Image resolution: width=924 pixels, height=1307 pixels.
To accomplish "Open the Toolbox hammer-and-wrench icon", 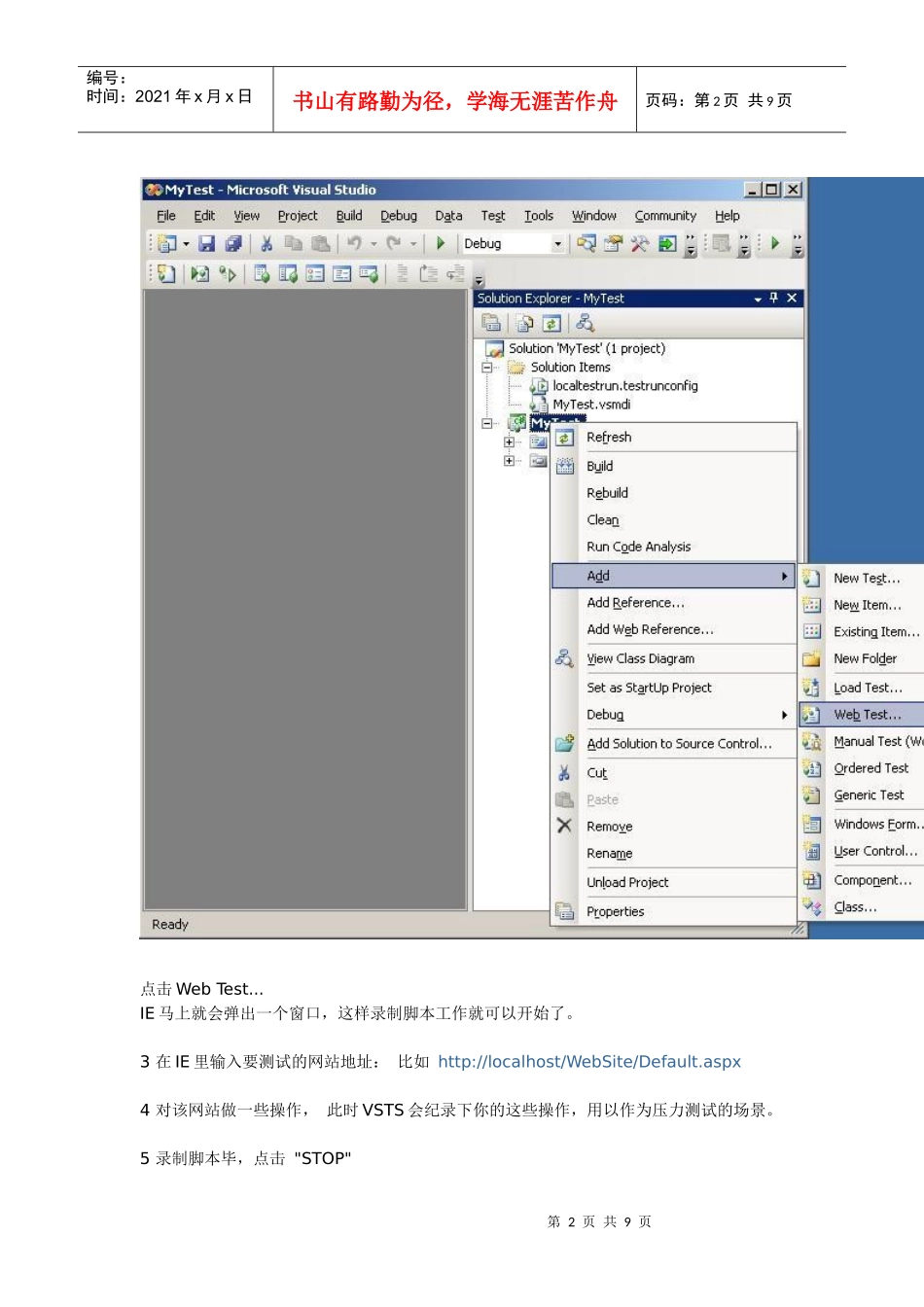I will coord(639,243).
